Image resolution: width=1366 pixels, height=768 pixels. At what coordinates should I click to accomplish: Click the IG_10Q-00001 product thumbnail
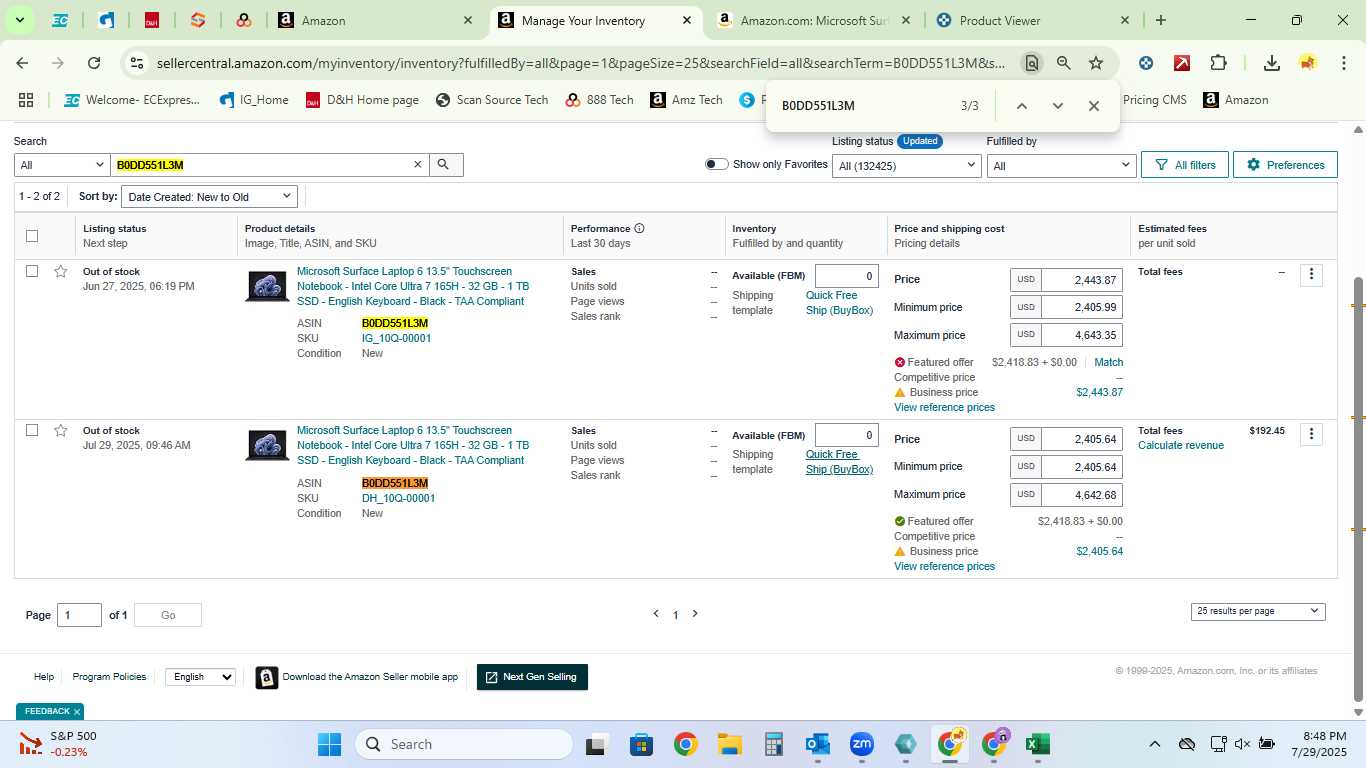pos(267,286)
